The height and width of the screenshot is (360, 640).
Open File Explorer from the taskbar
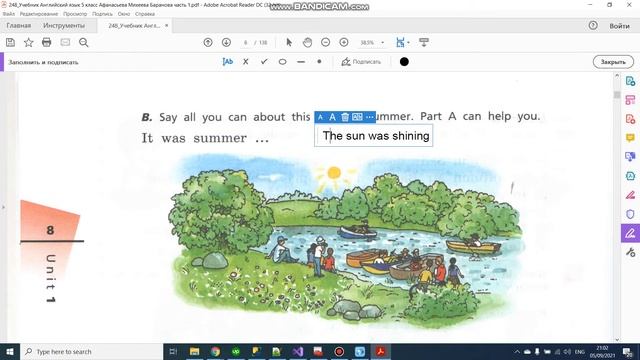194,351
